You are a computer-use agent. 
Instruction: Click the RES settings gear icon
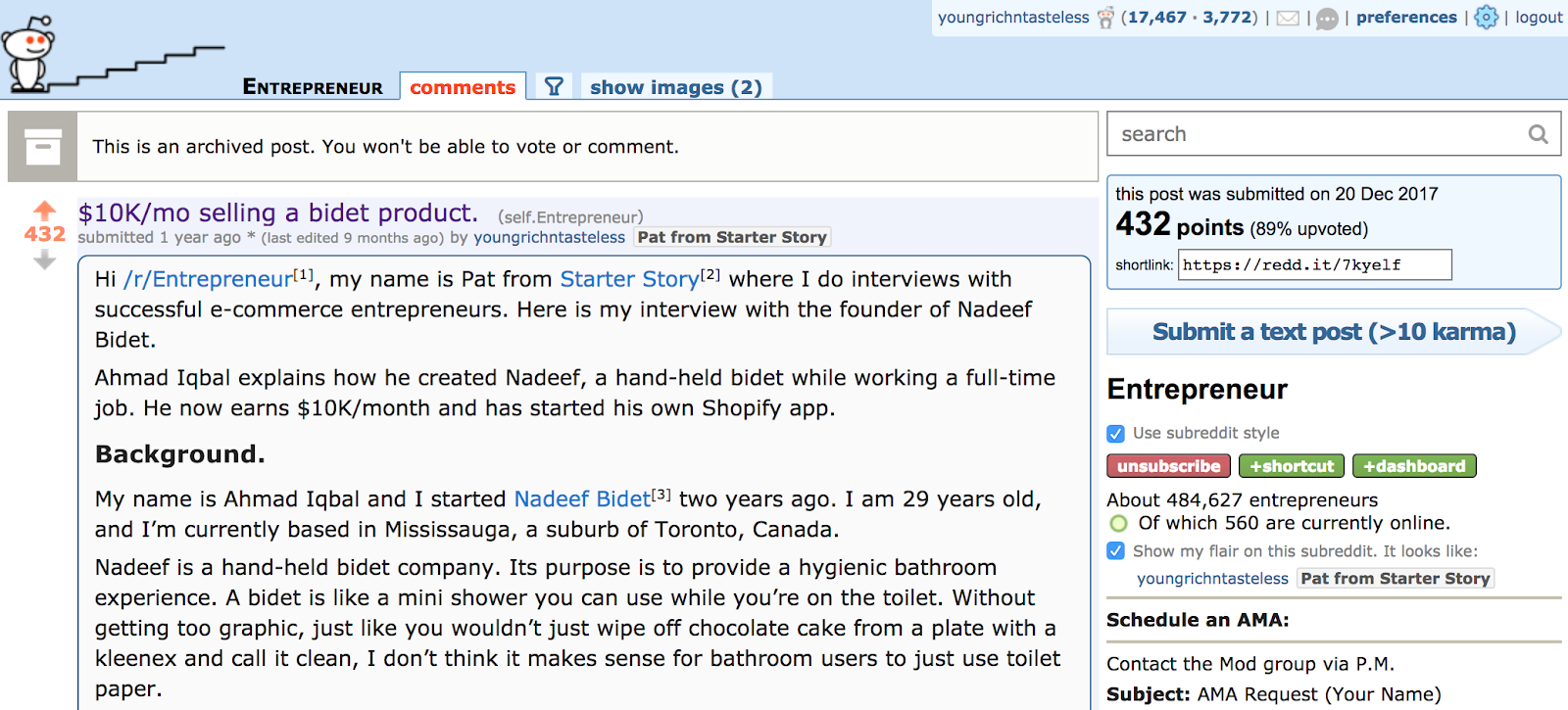point(1486,17)
